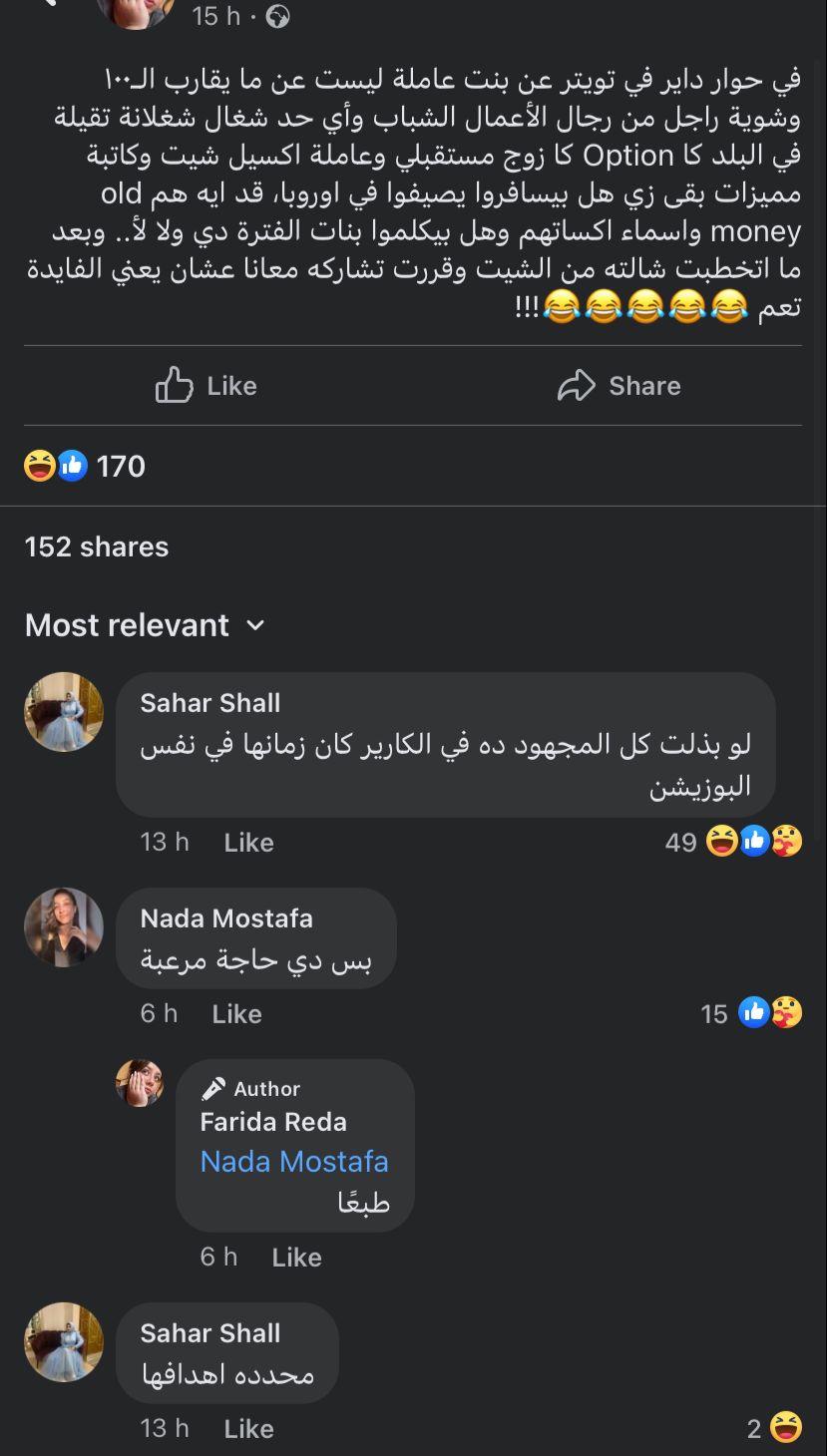The width and height of the screenshot is (827, 1456).
Task: Click the Share arrow icon
Action: coord(576,386)
